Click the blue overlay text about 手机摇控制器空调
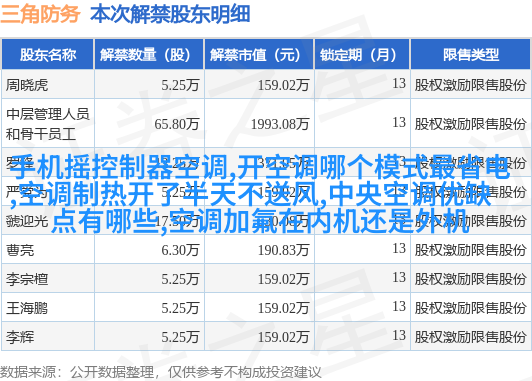 click(x=261, y=194)
